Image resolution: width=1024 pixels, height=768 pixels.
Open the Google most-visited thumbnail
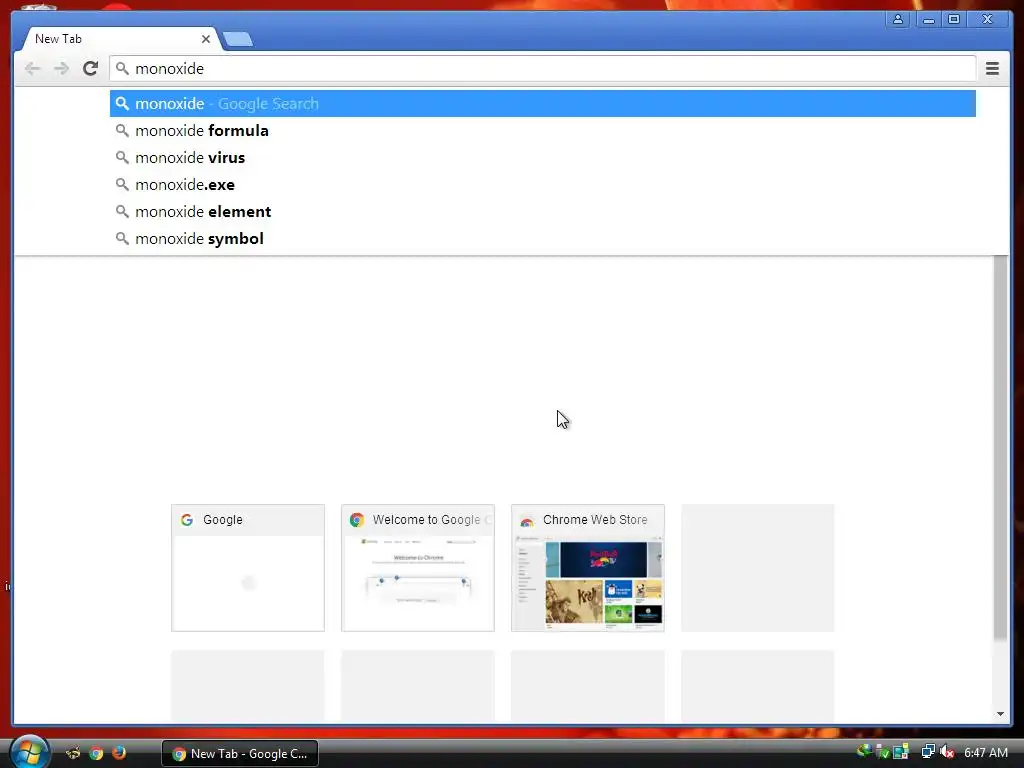point(248,568)
